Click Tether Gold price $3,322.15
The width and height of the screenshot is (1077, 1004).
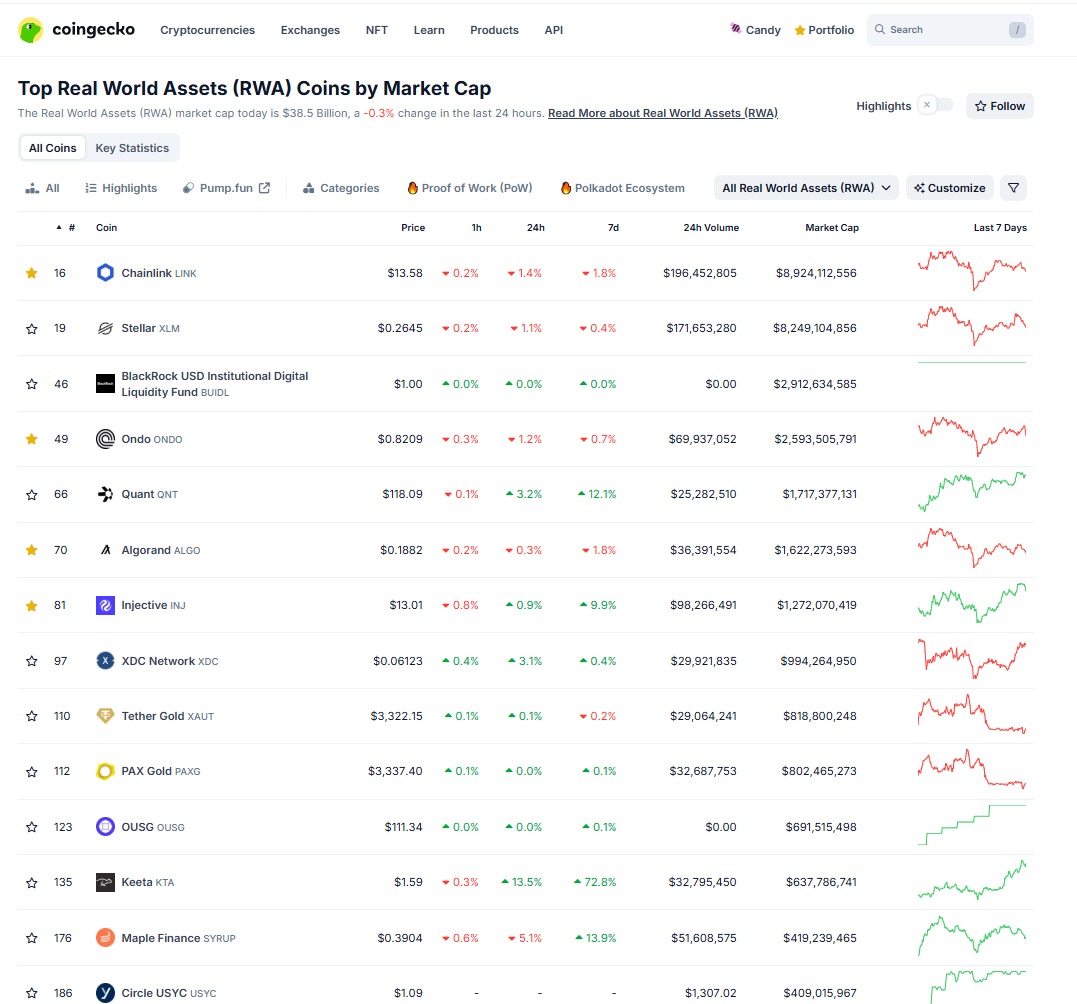click(x=396, y=716)
